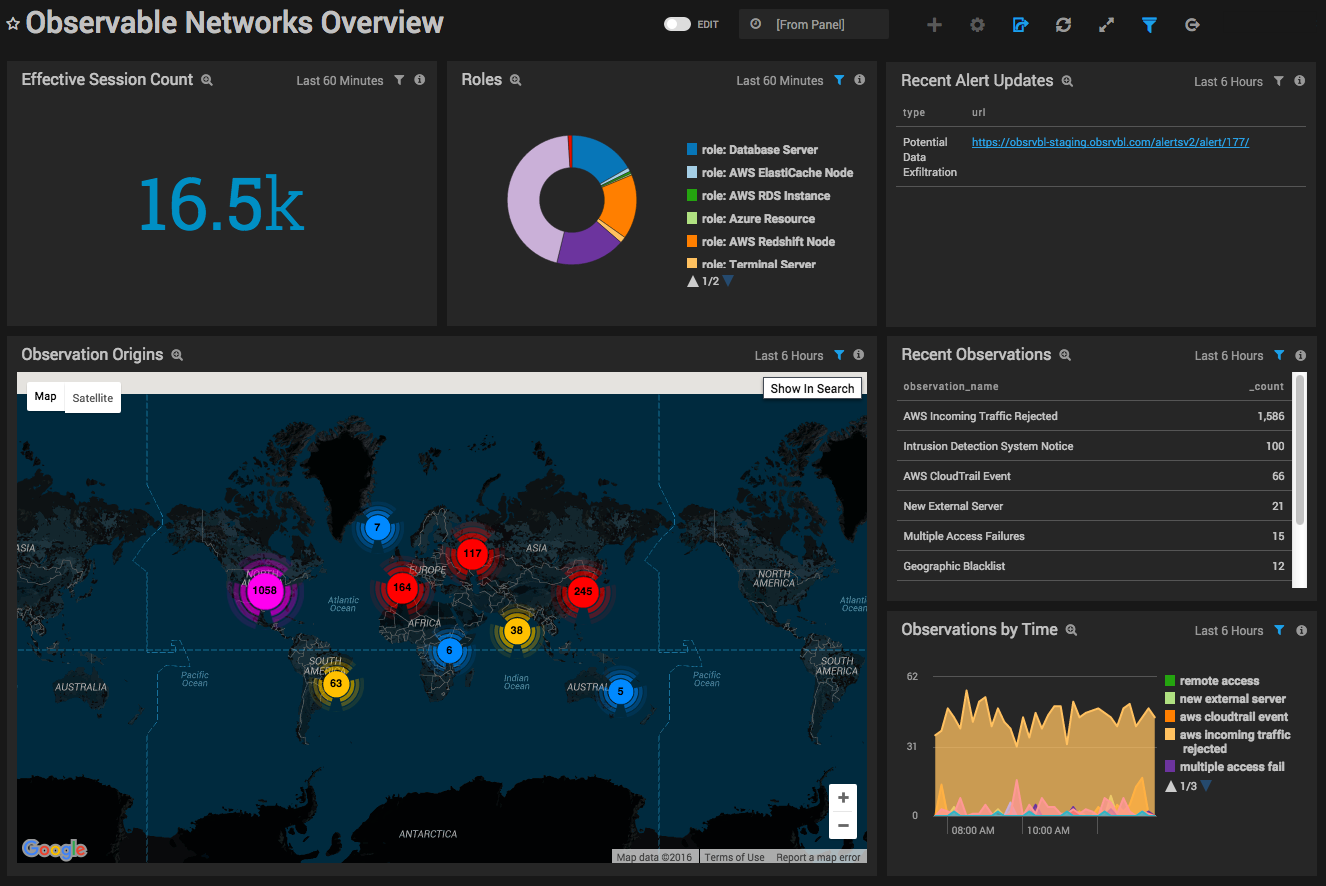1326x886 pixels.
Task: Open the [From Panel] time range dropdown
Action: click(813, 23)
